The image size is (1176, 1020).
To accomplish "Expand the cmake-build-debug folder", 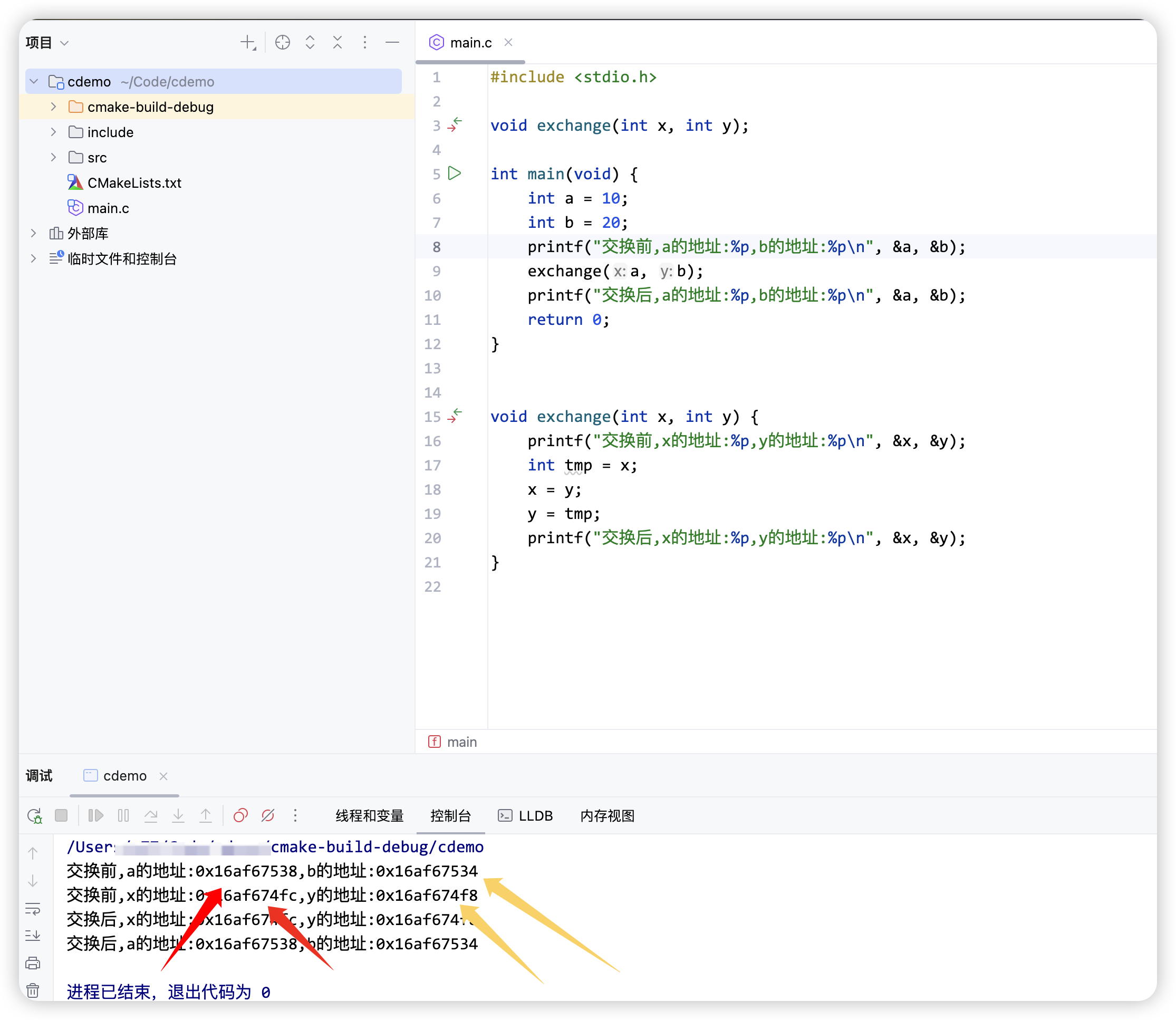I will point(53,107).
